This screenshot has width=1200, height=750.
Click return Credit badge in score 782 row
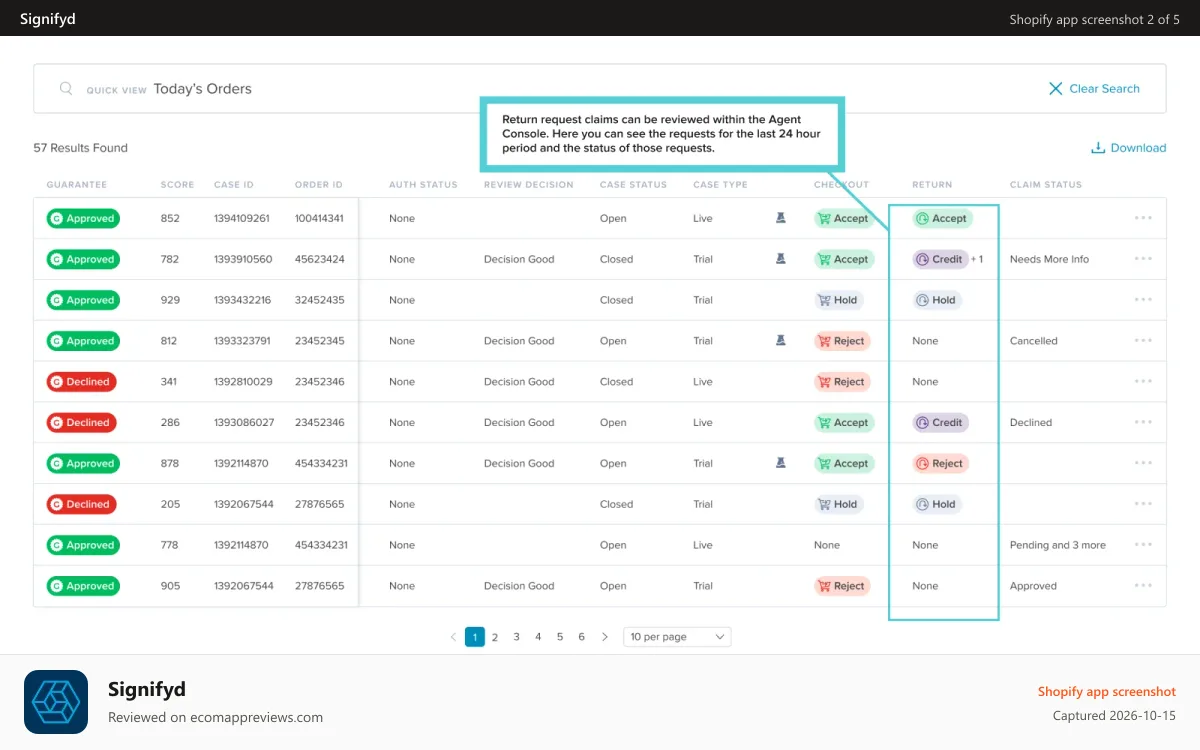[940, 259]
